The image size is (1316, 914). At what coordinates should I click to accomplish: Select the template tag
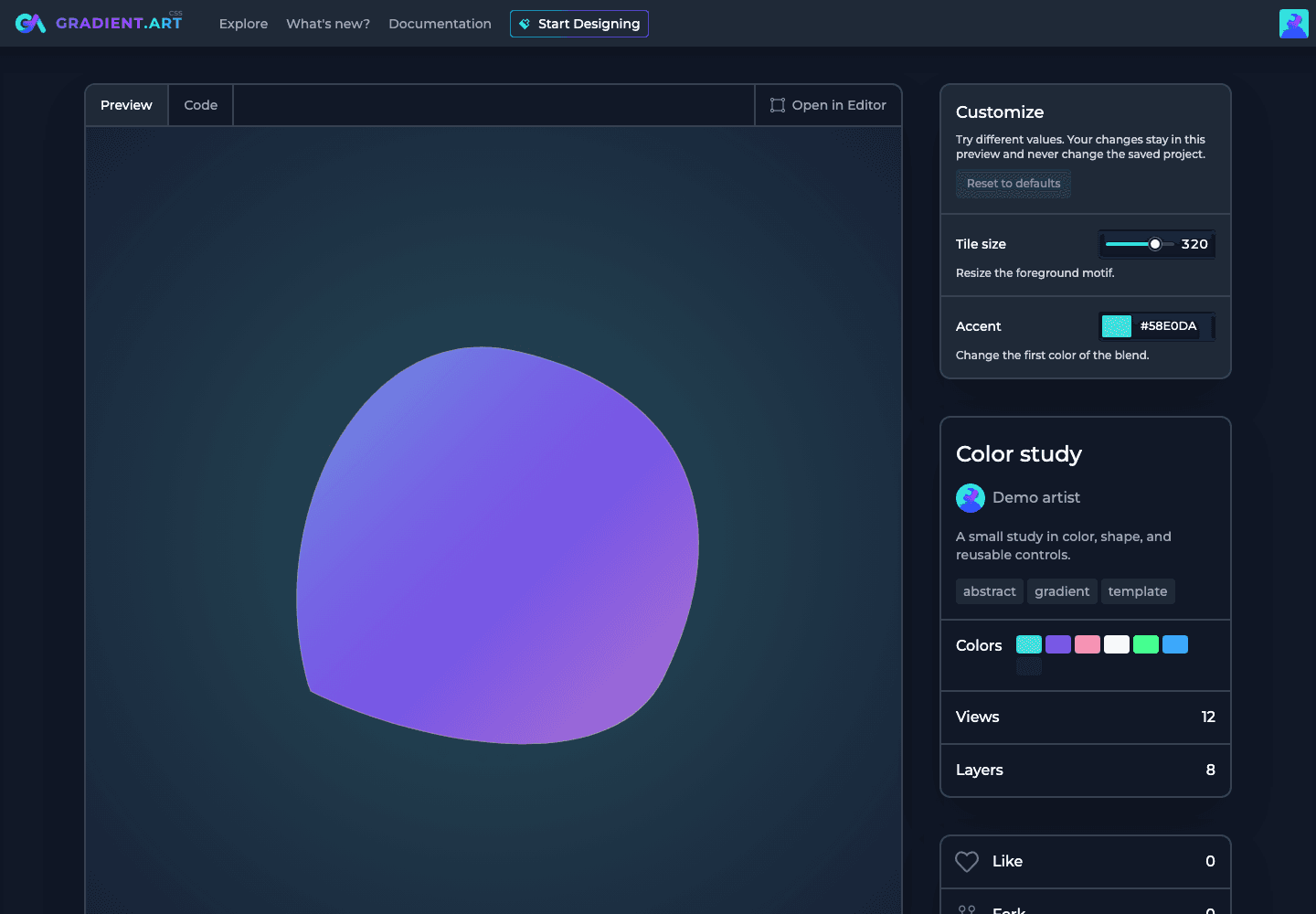1138,591
